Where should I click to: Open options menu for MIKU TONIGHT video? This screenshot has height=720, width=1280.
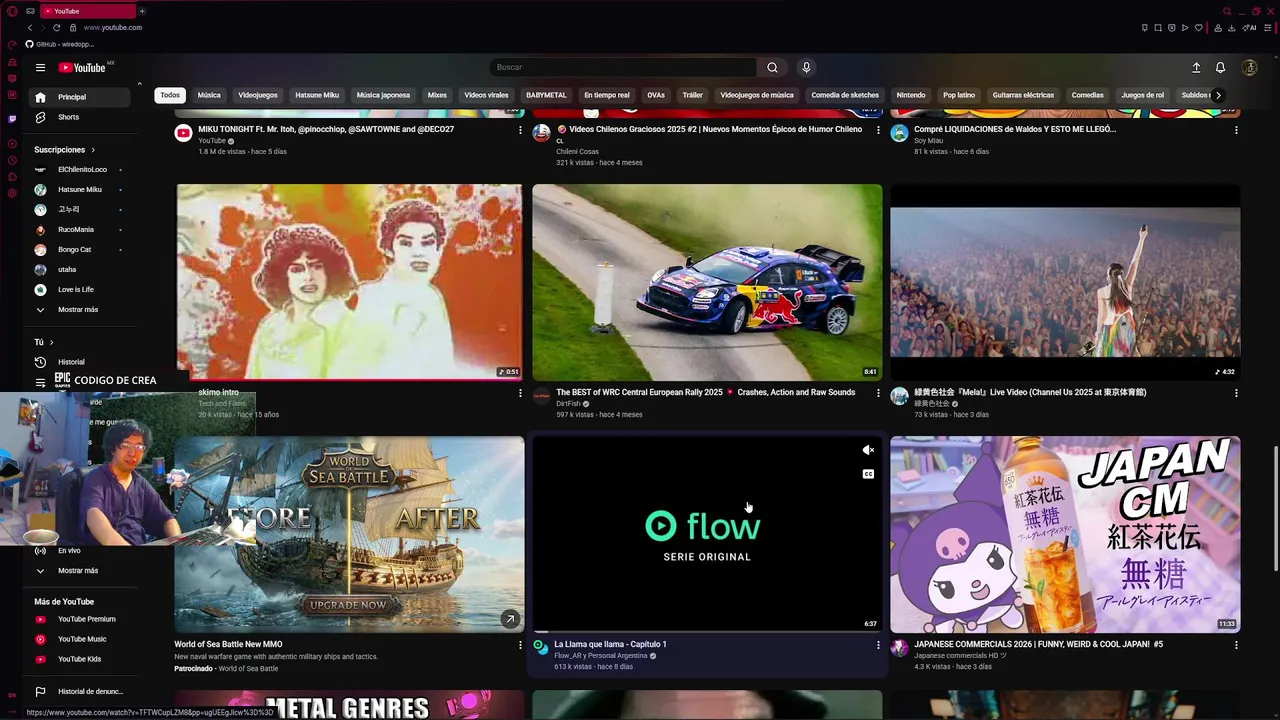click(520, 130)
